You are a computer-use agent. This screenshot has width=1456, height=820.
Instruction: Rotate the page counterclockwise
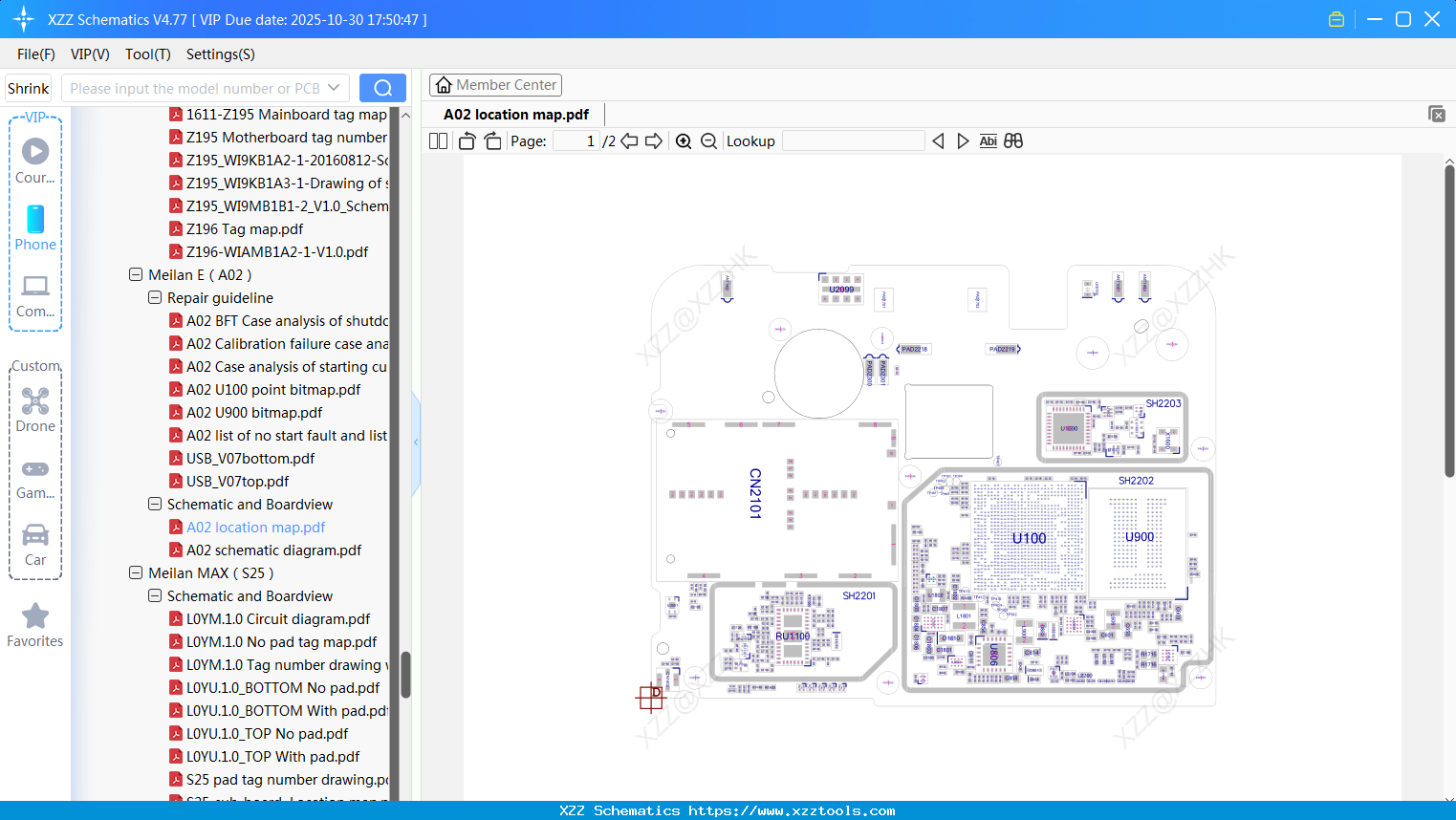(x=466, y=140)
